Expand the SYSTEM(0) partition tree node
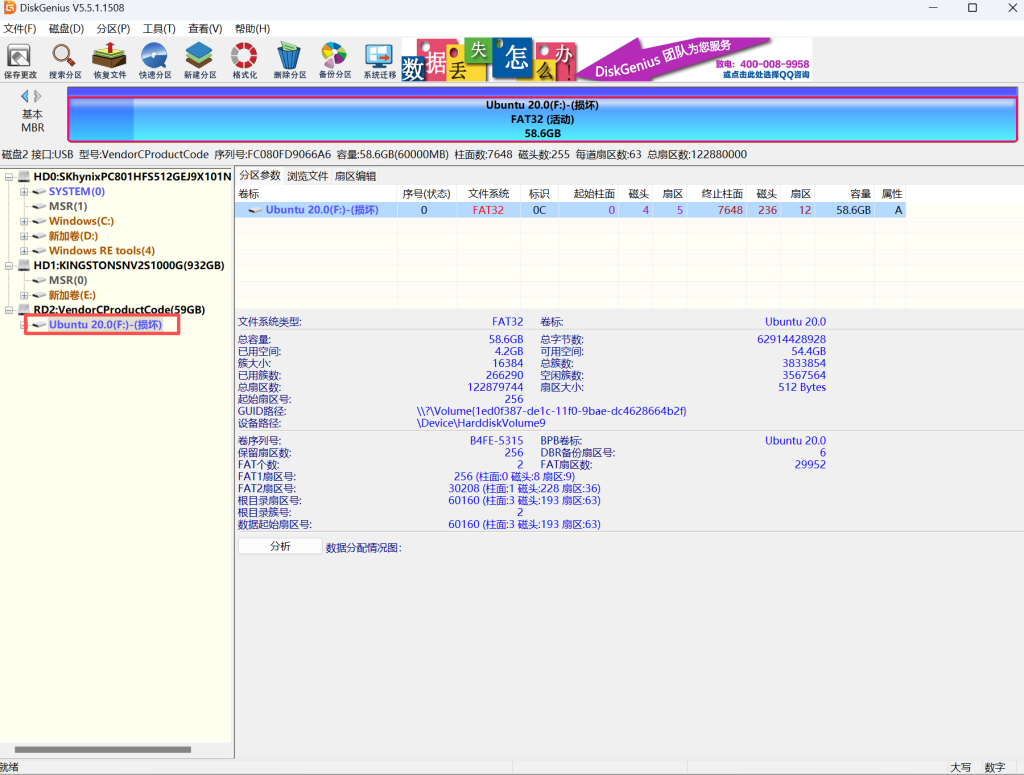This screenshot has height=775, width=1024. click(24, 191)
